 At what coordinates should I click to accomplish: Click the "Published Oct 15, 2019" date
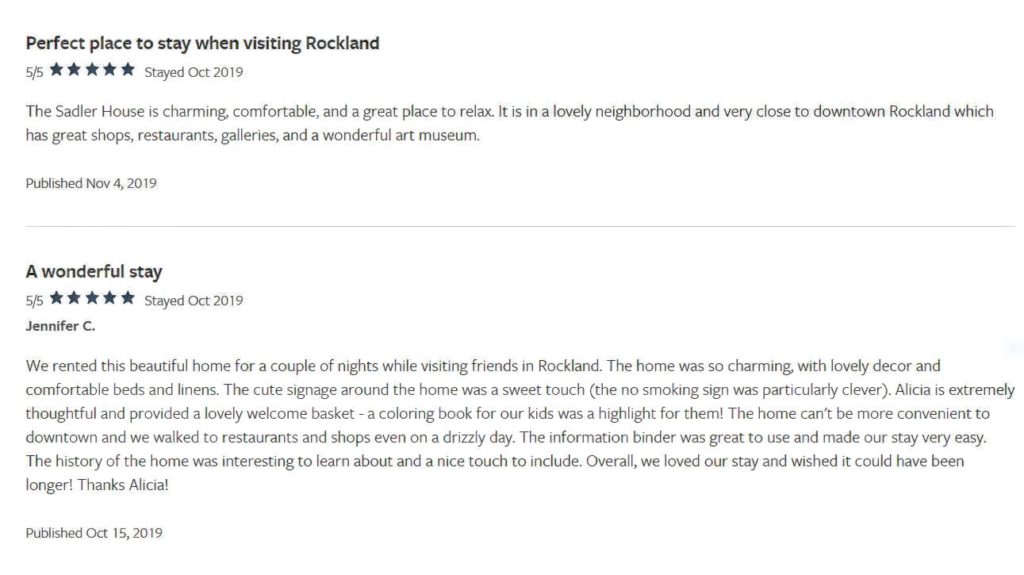pyautogui.click(x=94, y=533)
